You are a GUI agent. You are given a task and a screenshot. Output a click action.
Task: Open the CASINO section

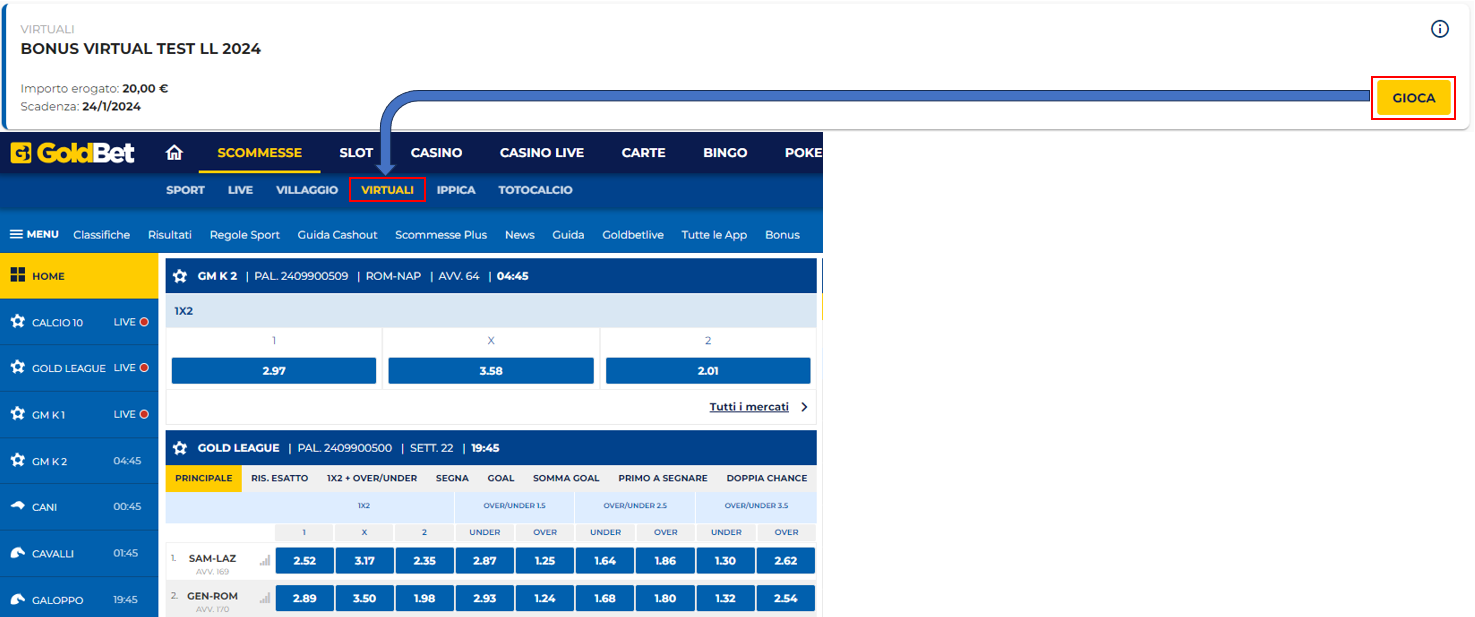click(437, 153)
